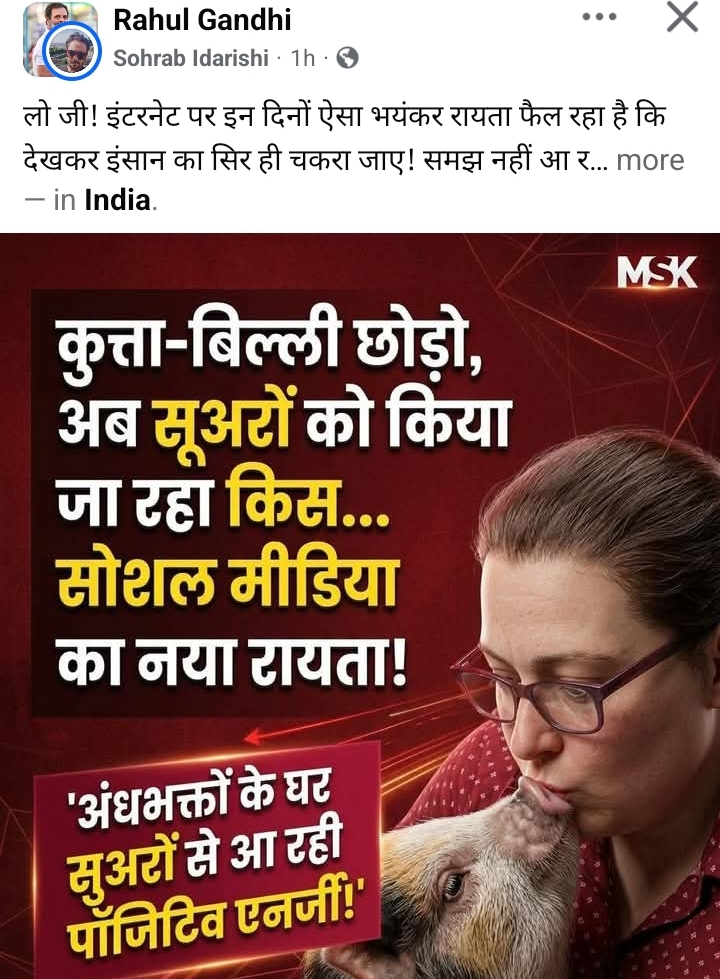This screenshot has height=979, width=720.
Task: Open the India location link
Action: (117, 200)
